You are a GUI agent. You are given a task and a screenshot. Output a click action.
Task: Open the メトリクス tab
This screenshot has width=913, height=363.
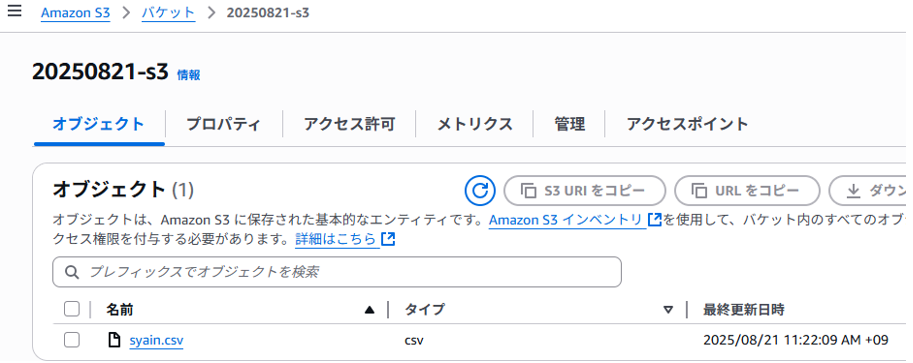(475, 124)
